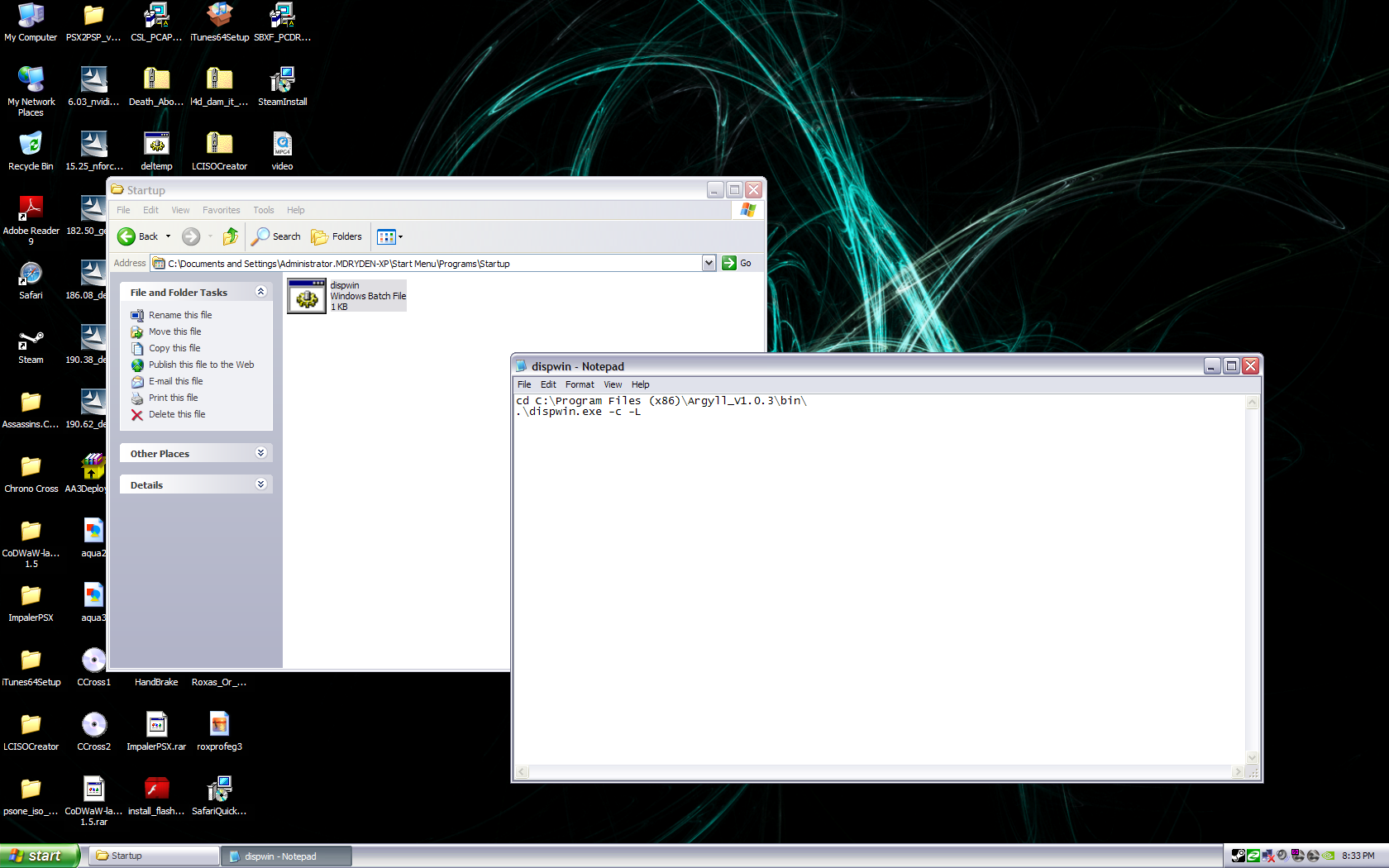Click Notepad vertical scrollbar up arrow
This screenshot has width=1389, height=868.
tap(1252, 403)
